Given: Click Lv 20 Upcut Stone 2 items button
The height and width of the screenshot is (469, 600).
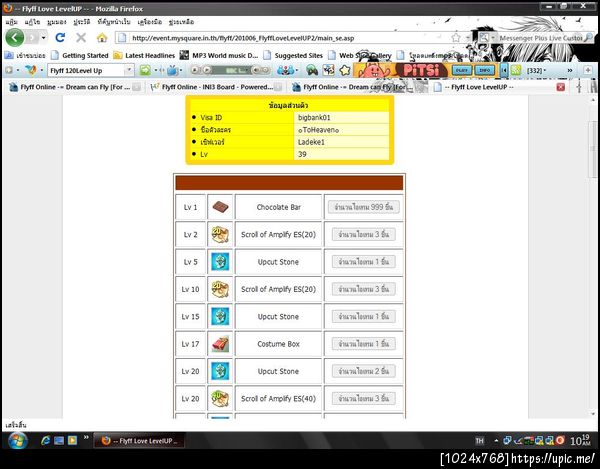Looking at the screenshot, I should [x=364, y=371].
